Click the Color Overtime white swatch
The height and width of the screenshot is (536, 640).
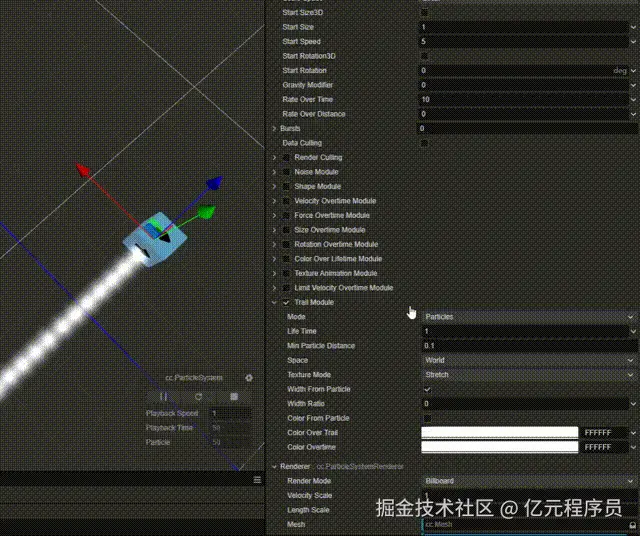pos(500,447)
